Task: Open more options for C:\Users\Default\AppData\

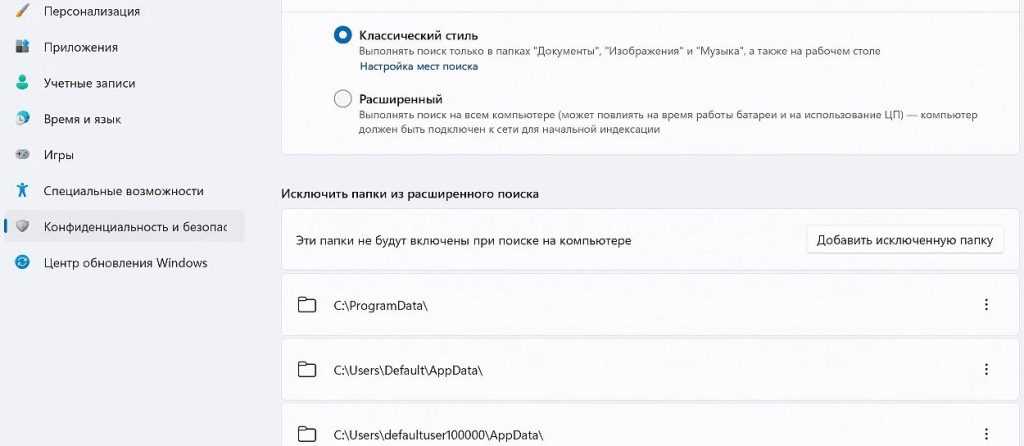Action: pos(986,370)
